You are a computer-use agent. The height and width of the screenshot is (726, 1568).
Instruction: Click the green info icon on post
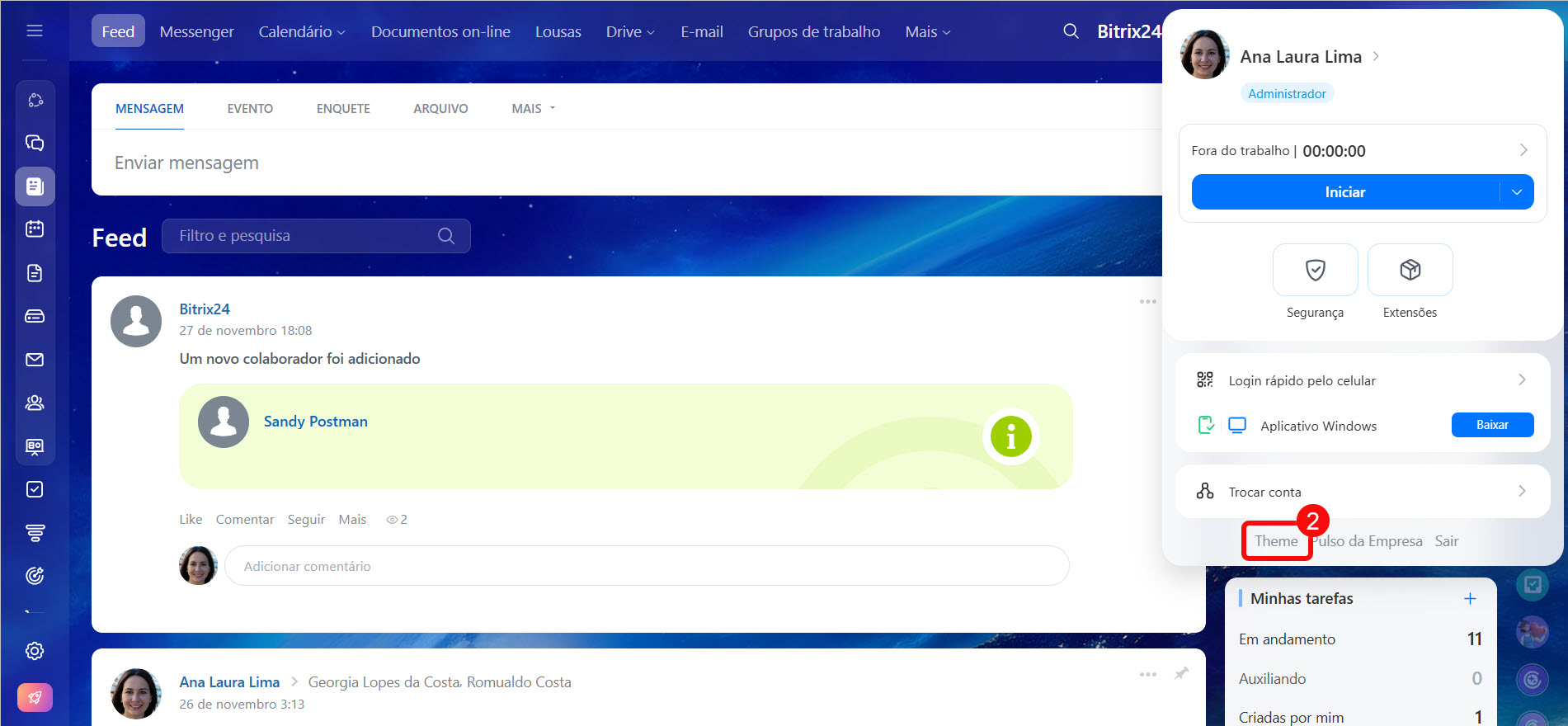tap(1010, 436)
